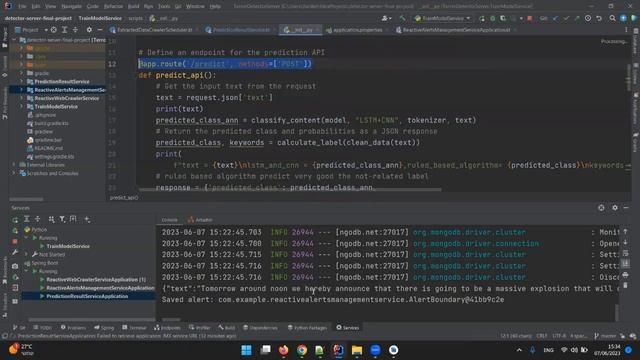Open the user account icon menu
Screen dimensions: 640x360
(x=386, y=18)
